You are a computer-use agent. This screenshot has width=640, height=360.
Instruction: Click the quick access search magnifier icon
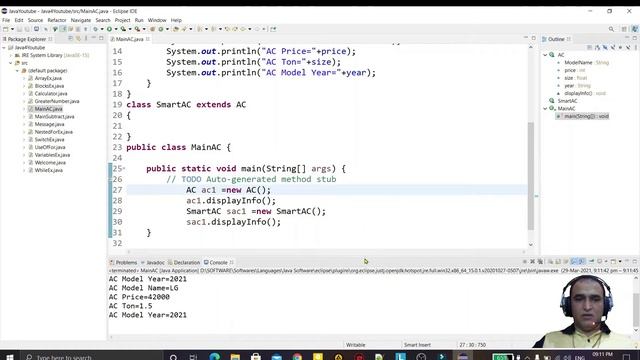[611, 29]
